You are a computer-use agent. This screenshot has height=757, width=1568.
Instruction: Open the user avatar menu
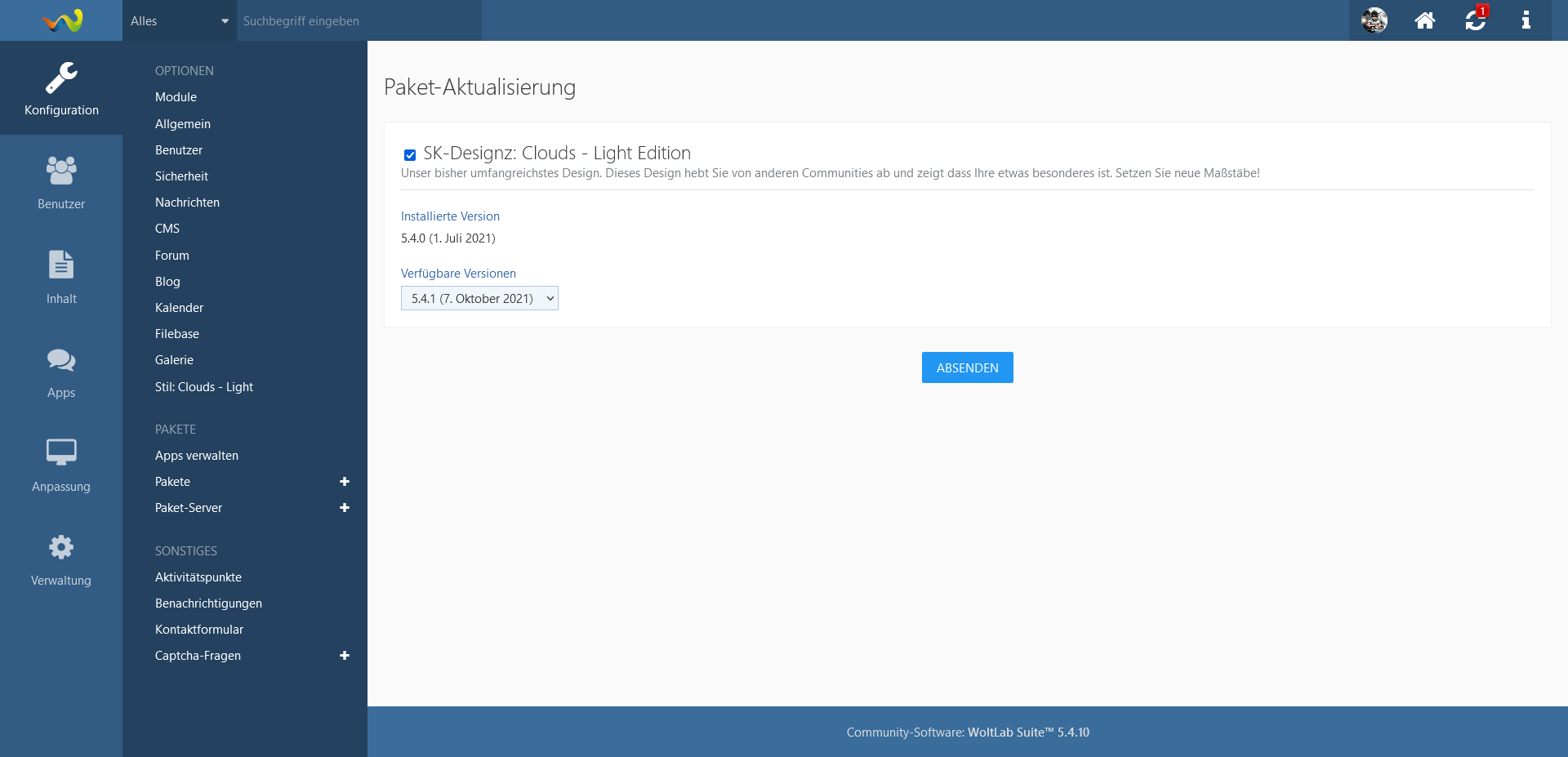(x=1374, y=20)
